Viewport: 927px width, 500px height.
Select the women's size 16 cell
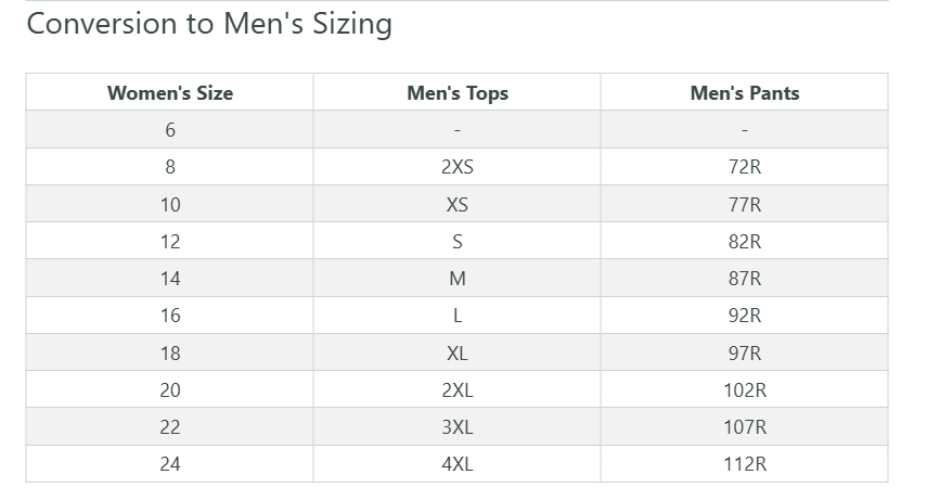[170, 316]
